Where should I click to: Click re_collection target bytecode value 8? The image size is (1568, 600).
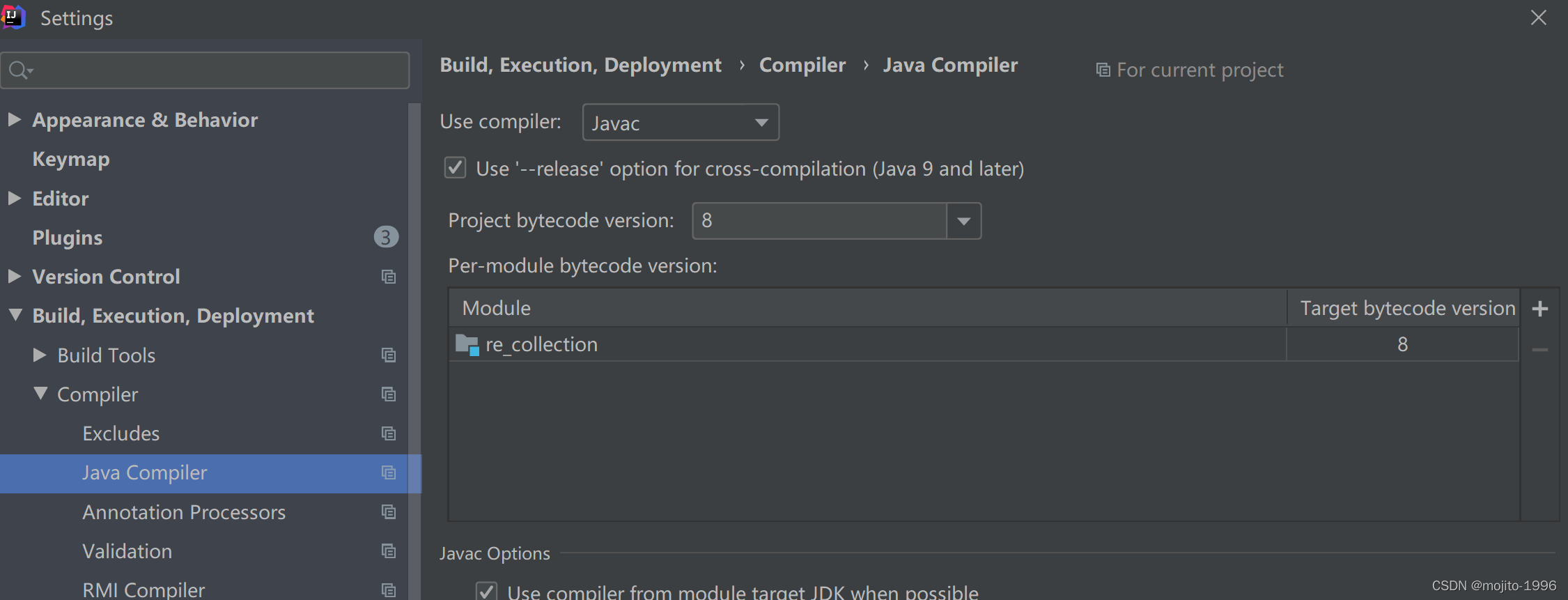1402,344
